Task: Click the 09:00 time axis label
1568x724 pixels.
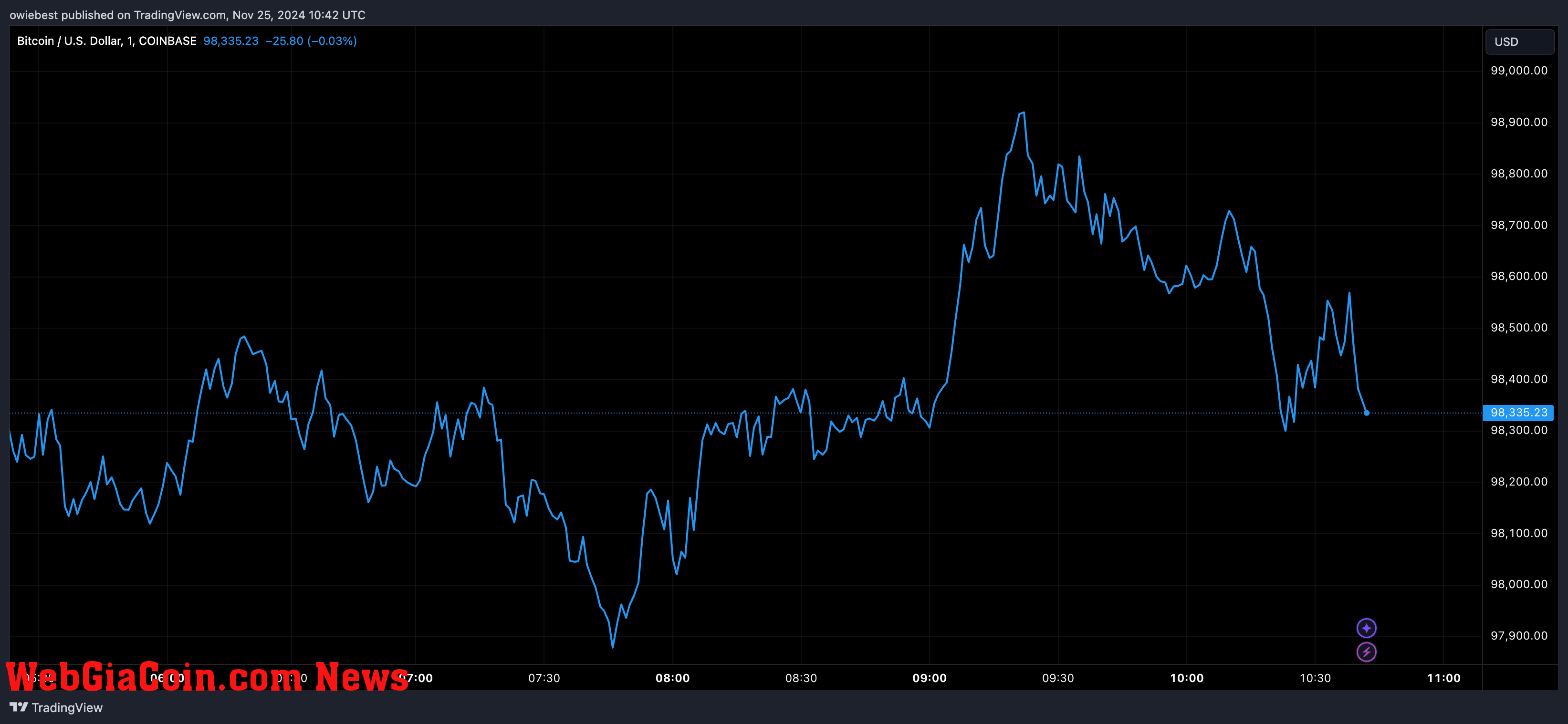Action: point(930,678)
